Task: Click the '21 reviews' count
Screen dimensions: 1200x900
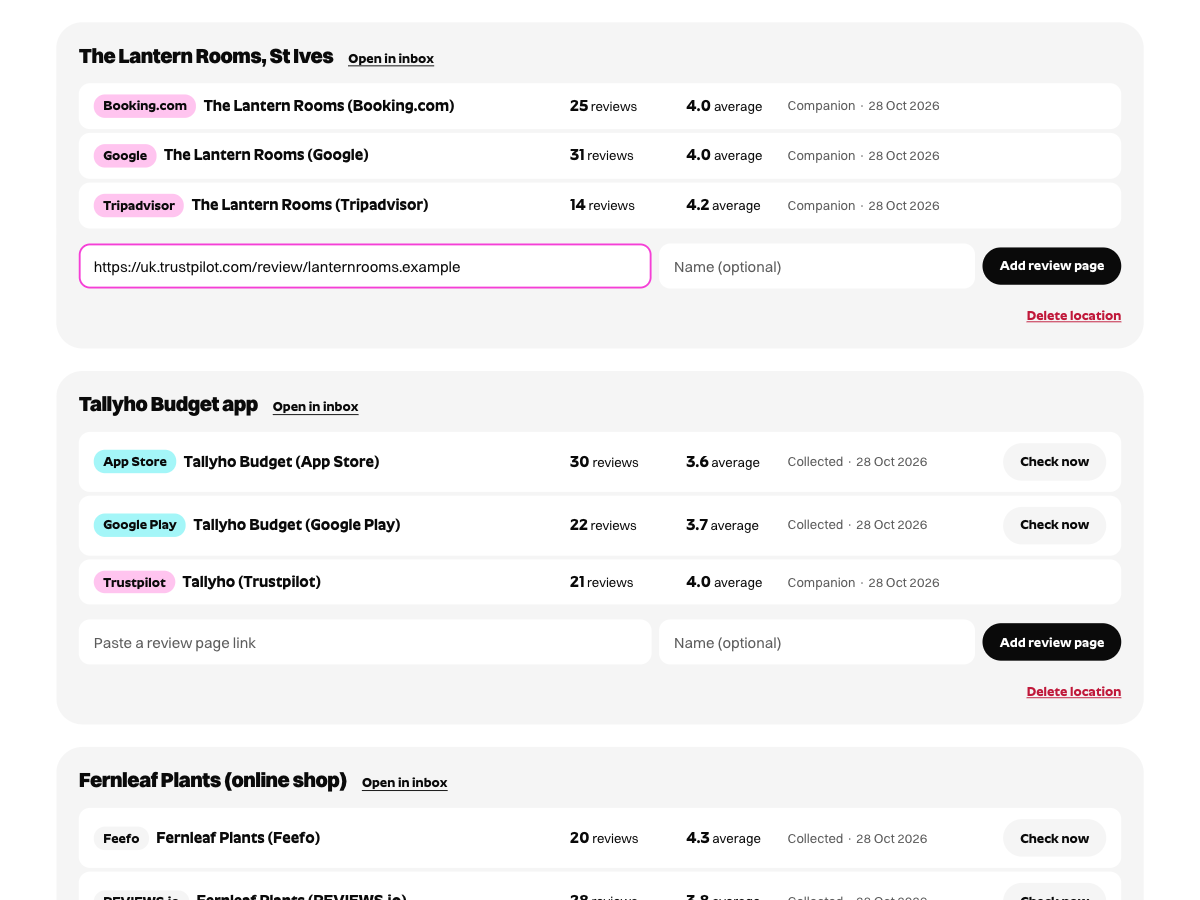Action: pyautogui.click(x=602, y=582)
